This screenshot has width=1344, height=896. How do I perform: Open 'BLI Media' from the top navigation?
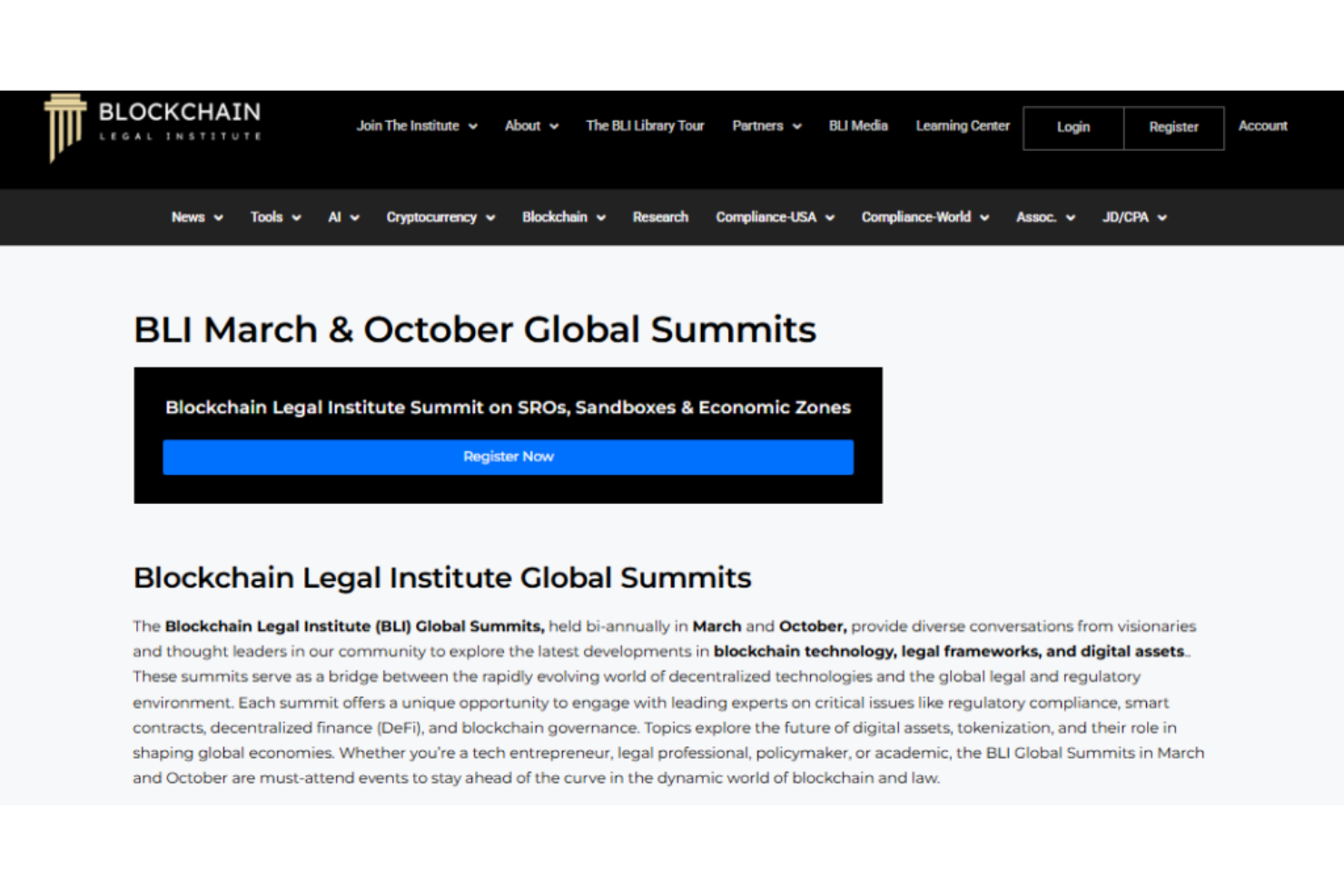tap(857, 126)
